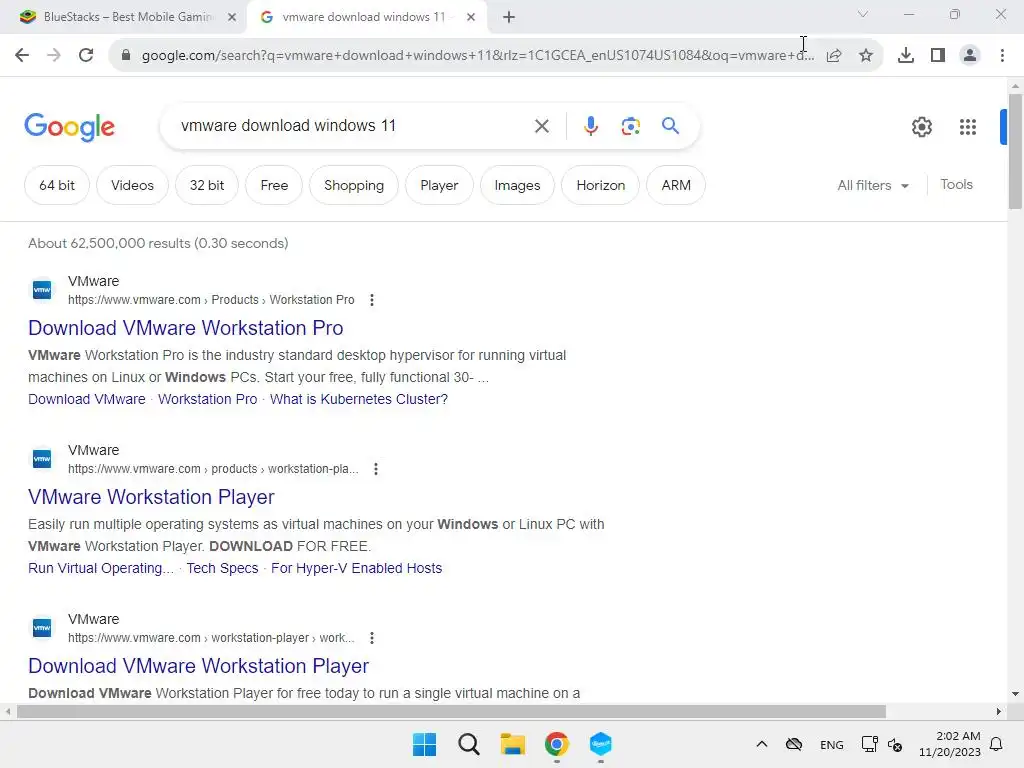Filter results by 32 bit
Viewport: 1024px width, 768px height.
[x=206, y=185]
